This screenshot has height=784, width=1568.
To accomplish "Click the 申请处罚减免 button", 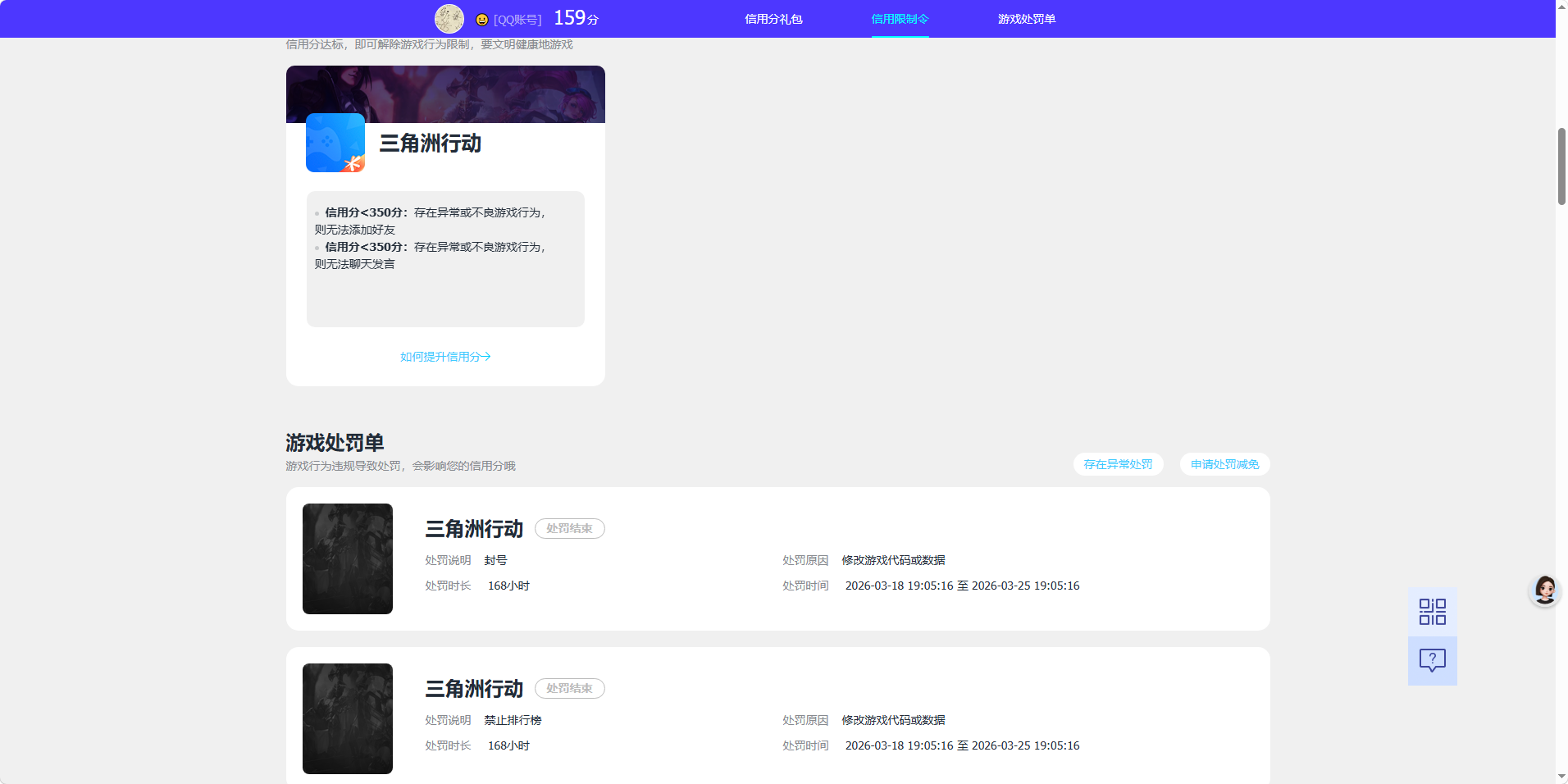I will tap(1225, 464).
